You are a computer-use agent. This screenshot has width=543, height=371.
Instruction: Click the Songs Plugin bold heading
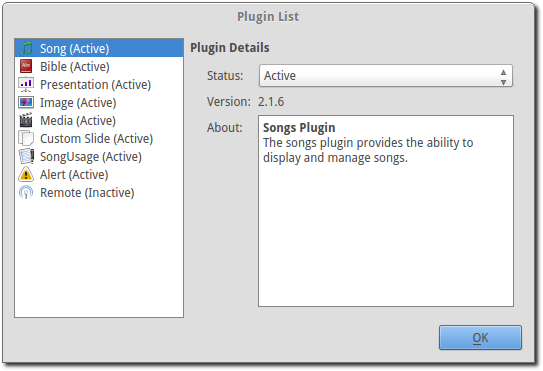coord(299,127)
